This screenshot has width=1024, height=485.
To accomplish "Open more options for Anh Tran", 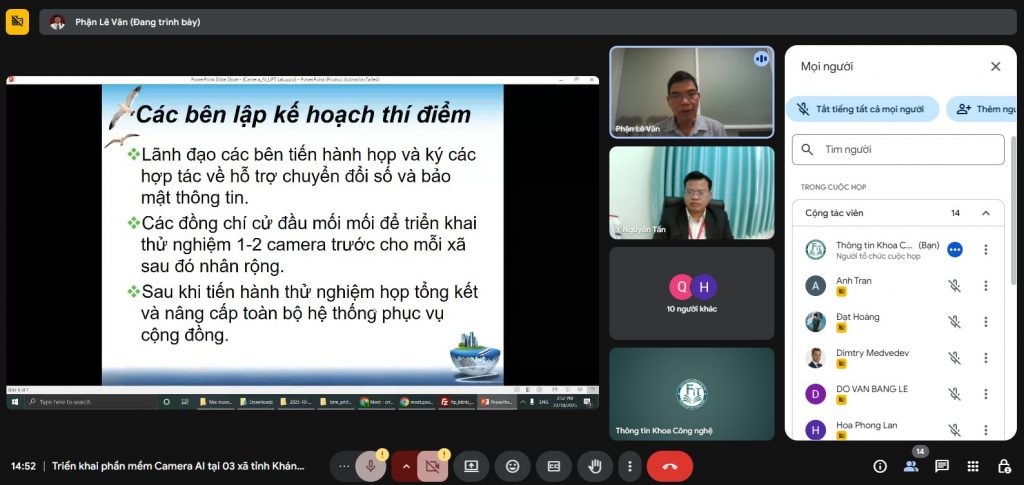I will [x=985, y=285].
